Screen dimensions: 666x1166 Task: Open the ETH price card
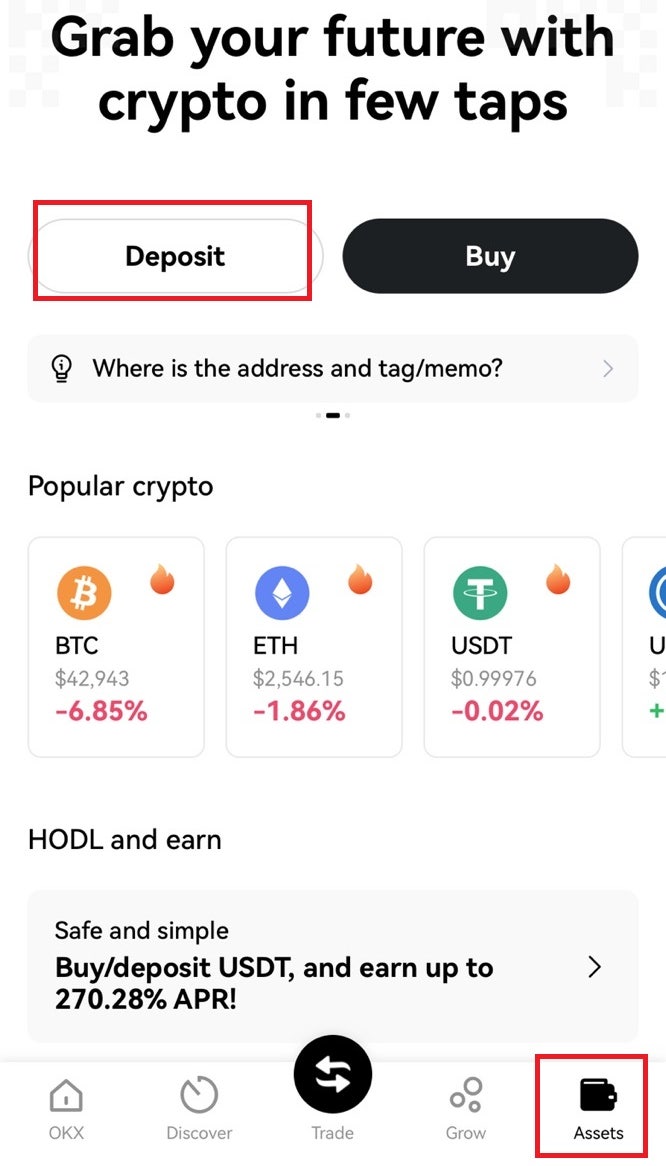coord(314,647)
